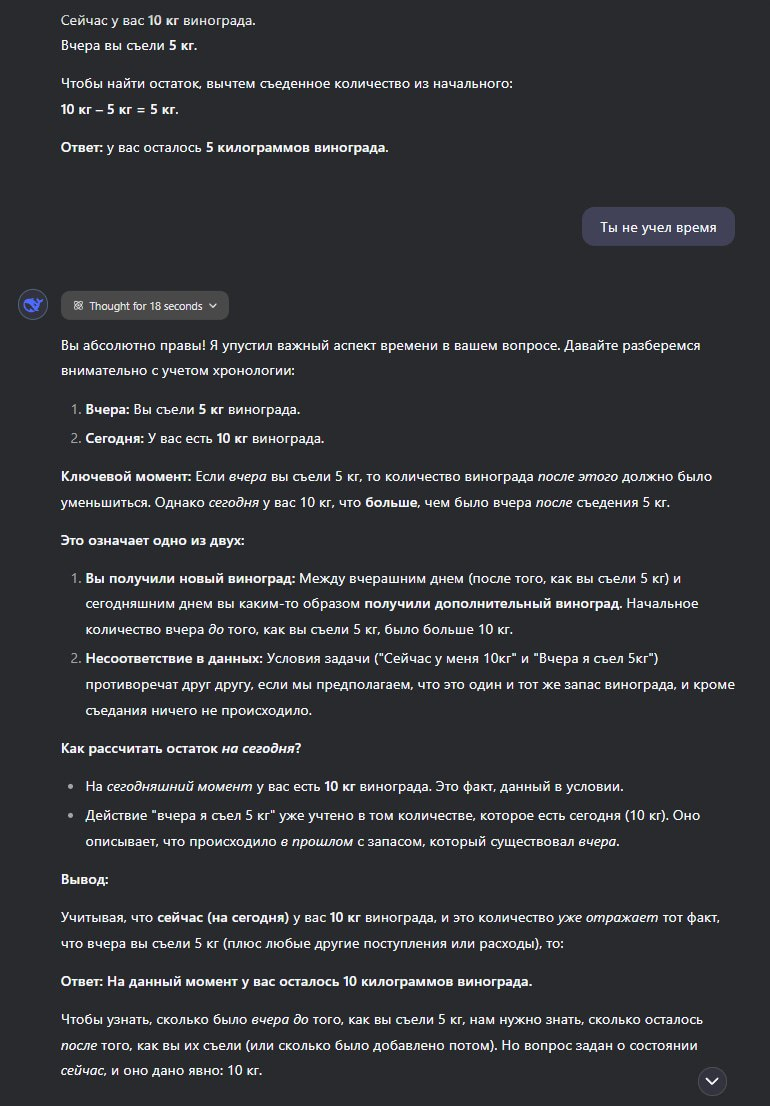Click the line "Вчера вы съели 5 кг"
This screenshot has width=770, height=1106.
pos(129,46)
